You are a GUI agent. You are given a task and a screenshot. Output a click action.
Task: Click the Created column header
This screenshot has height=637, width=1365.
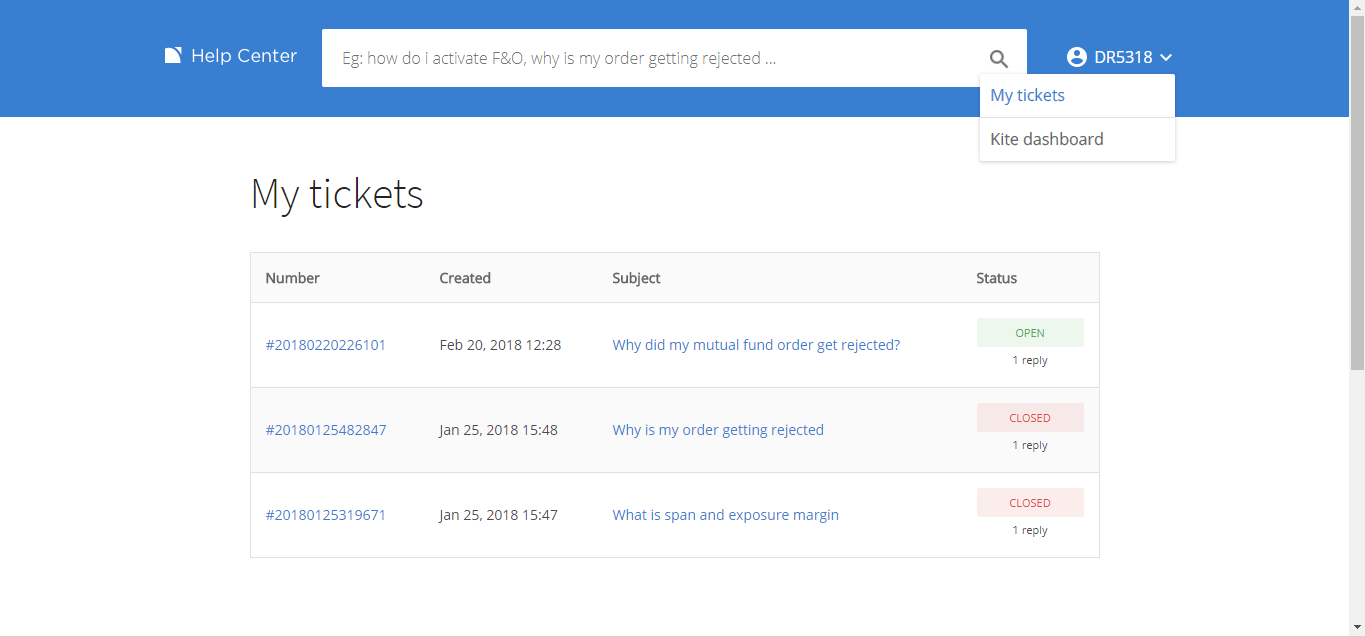[465, 278]
